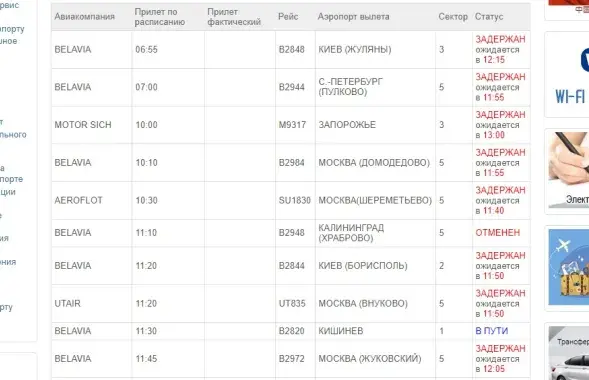Click the Прилет по расписанию column header

[160, 17]
